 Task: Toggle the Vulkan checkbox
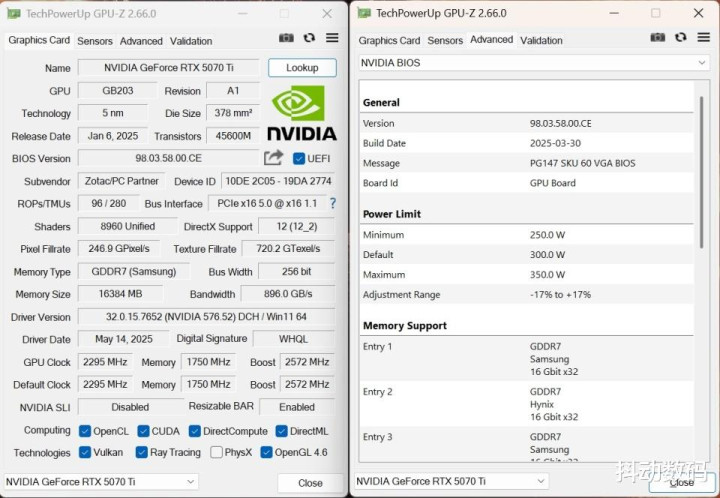84,452
